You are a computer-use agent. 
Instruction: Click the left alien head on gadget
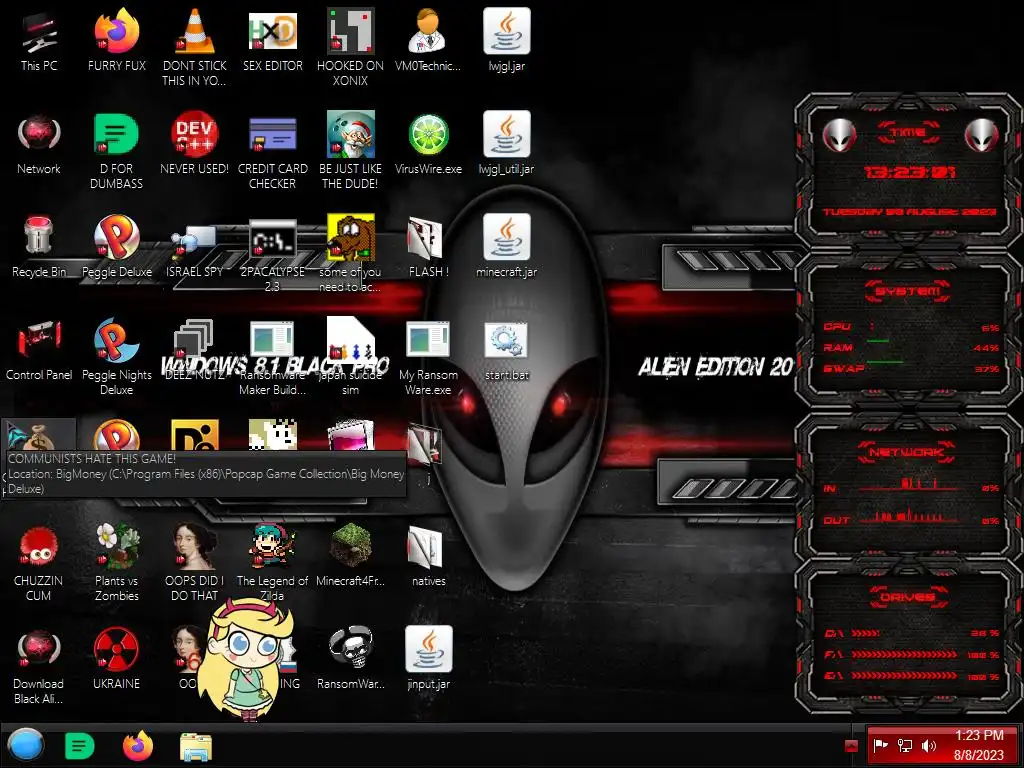(839, 136)
